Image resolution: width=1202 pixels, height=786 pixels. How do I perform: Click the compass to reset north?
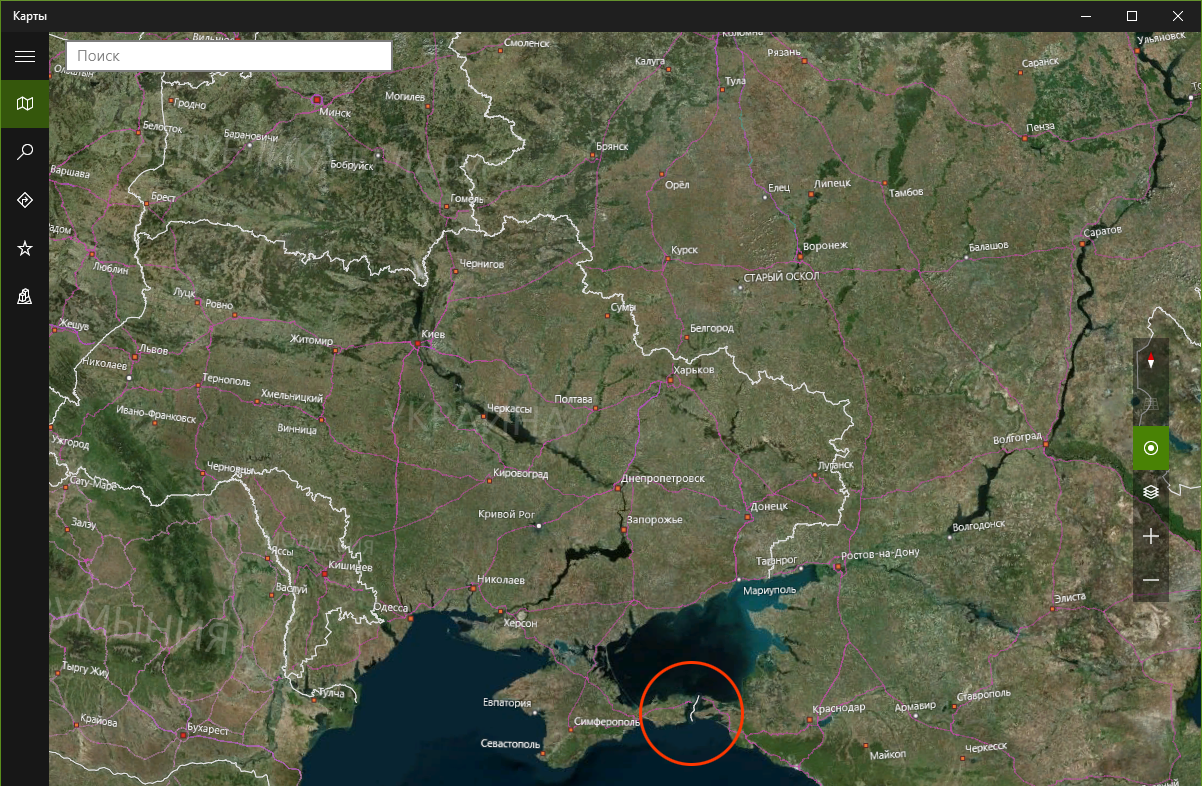(x=1150, y=360)
